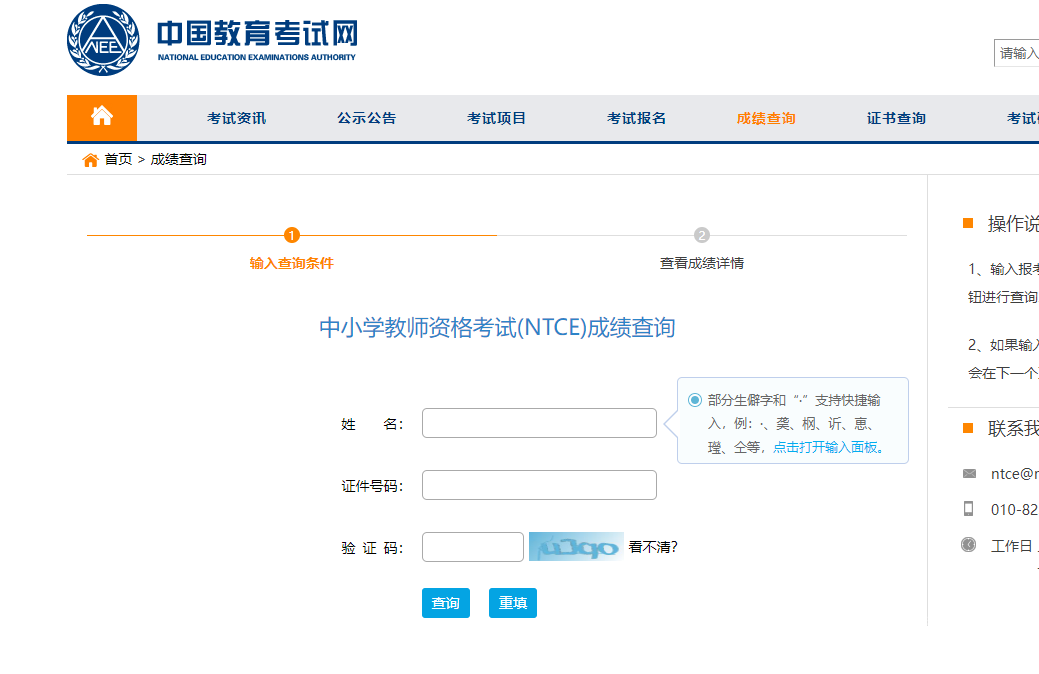Open the 公示公告 menu

tap(366, 118)
